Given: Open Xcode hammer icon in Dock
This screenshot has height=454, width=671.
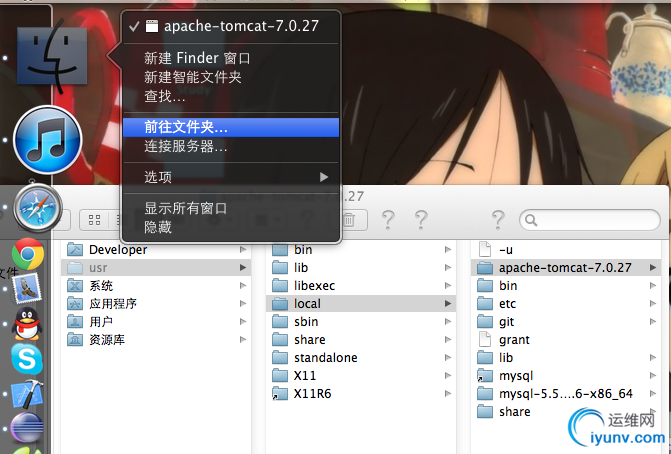Looking at the screenshot, I should point(27,394).
